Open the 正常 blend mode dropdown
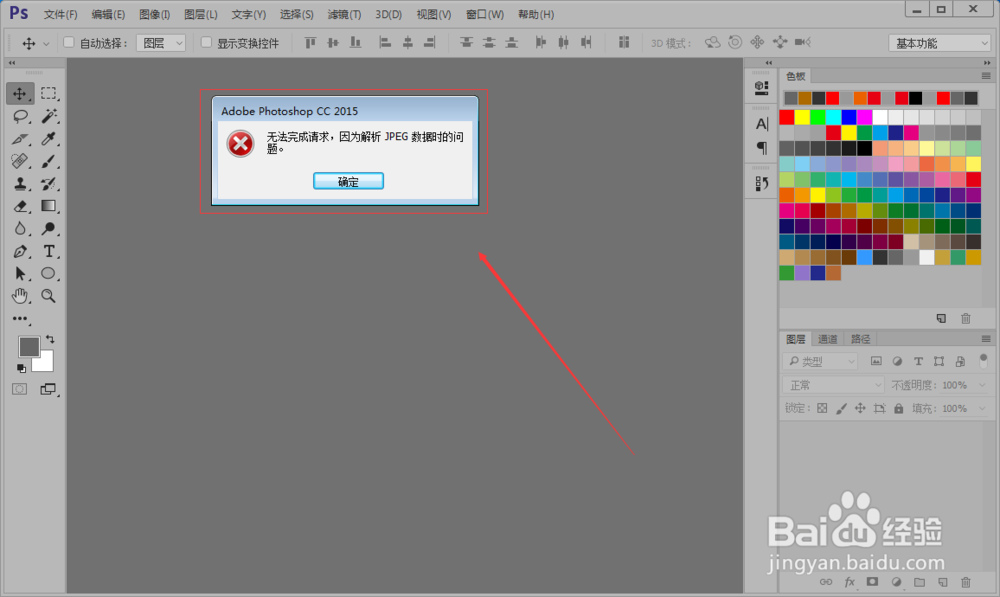This screenshot has width=1000, height=597. [833, 385]
